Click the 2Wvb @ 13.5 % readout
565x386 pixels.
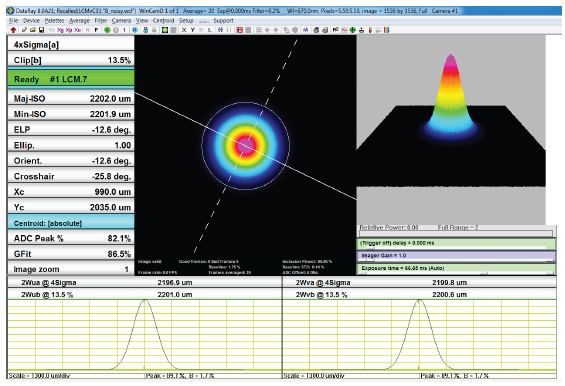tap(420, 294)
